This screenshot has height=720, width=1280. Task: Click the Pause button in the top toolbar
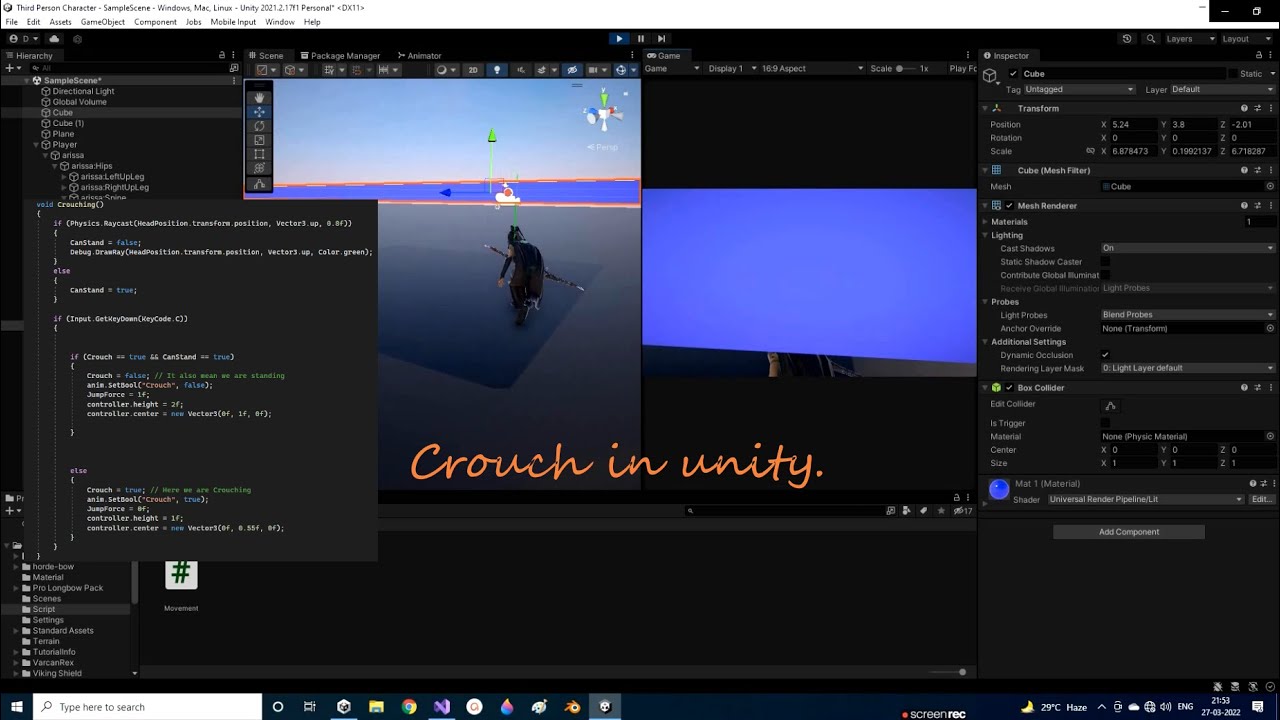pos(640,38)
